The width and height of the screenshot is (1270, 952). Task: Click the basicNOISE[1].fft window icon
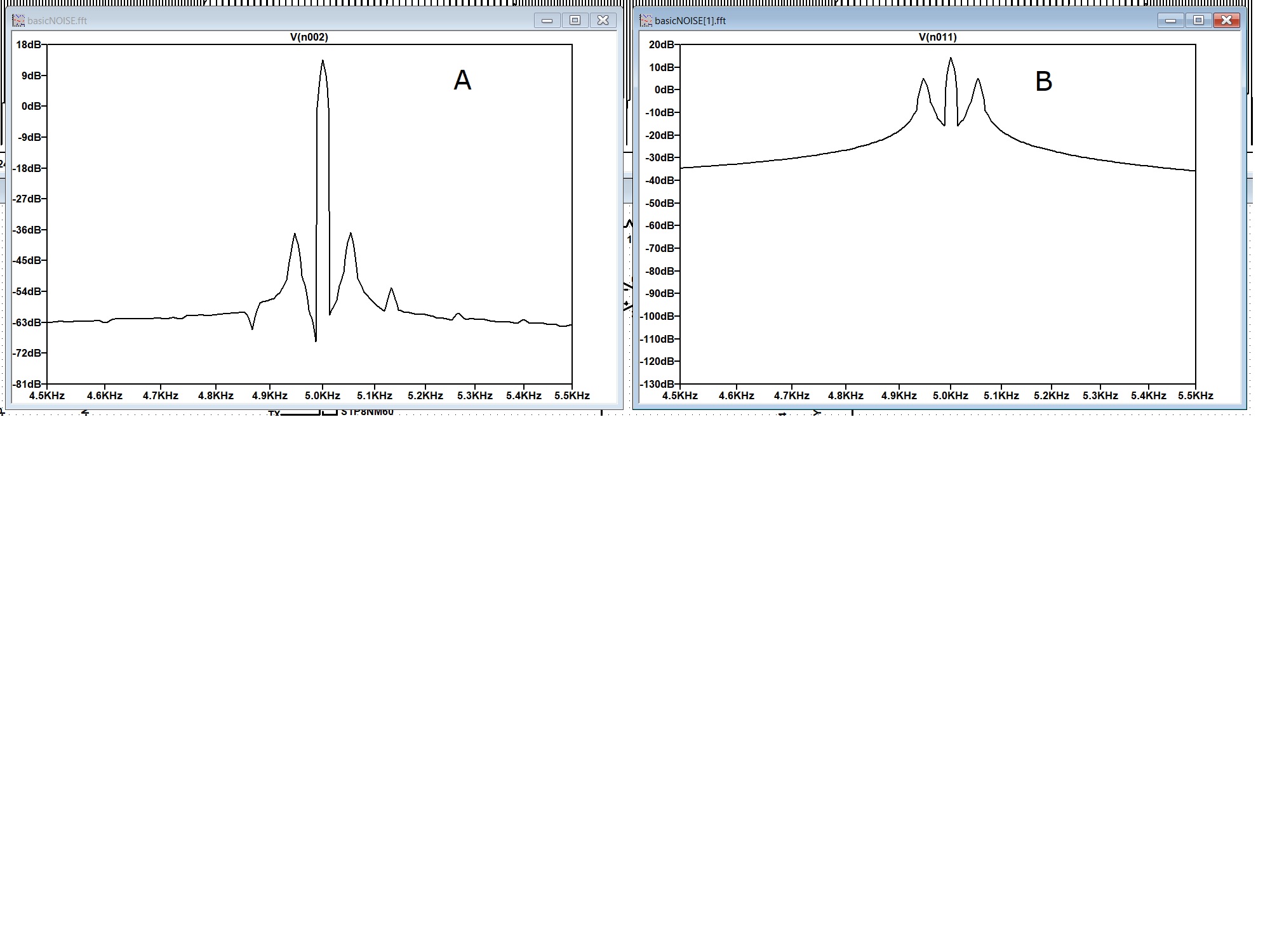[646, 21]
